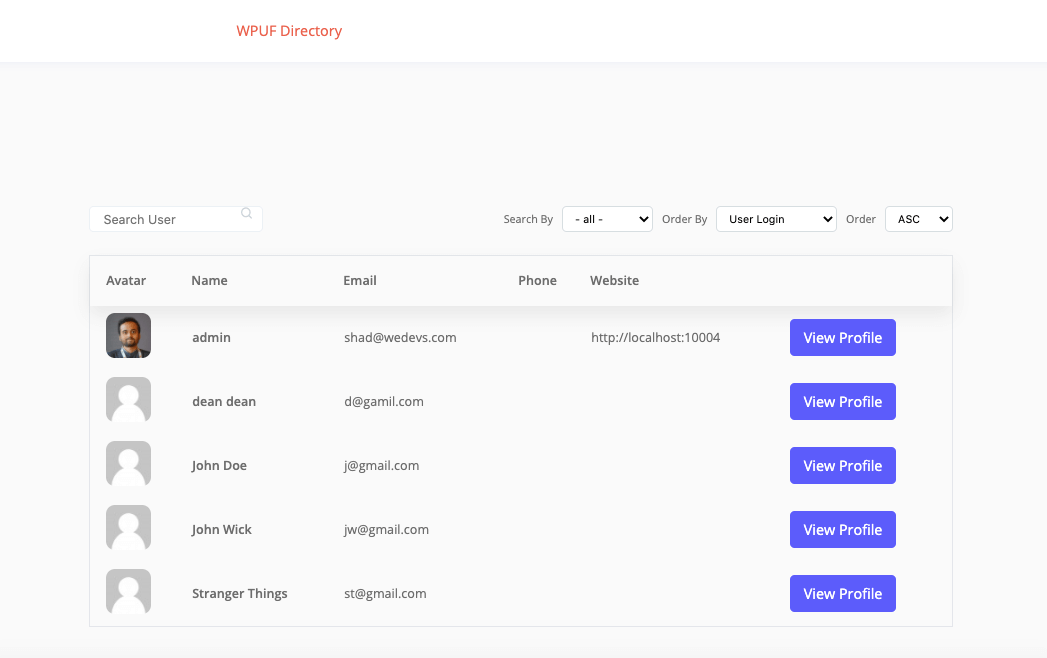
Task: Click the Phone column header
Action: [538, 281]
